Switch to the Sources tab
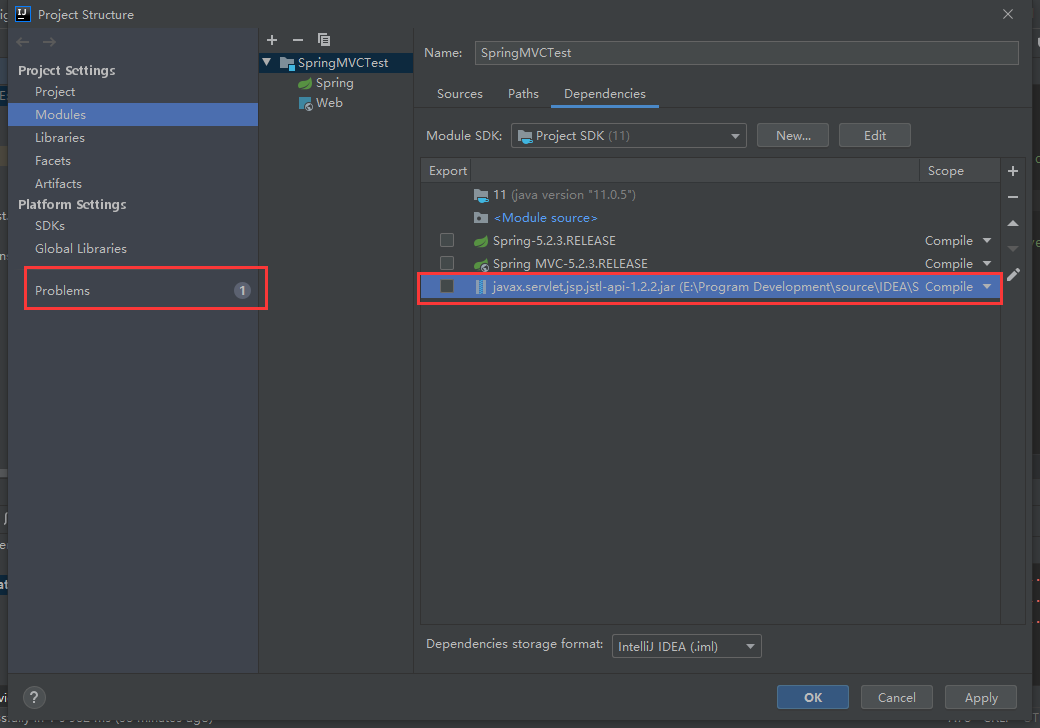 pos(459,93)
